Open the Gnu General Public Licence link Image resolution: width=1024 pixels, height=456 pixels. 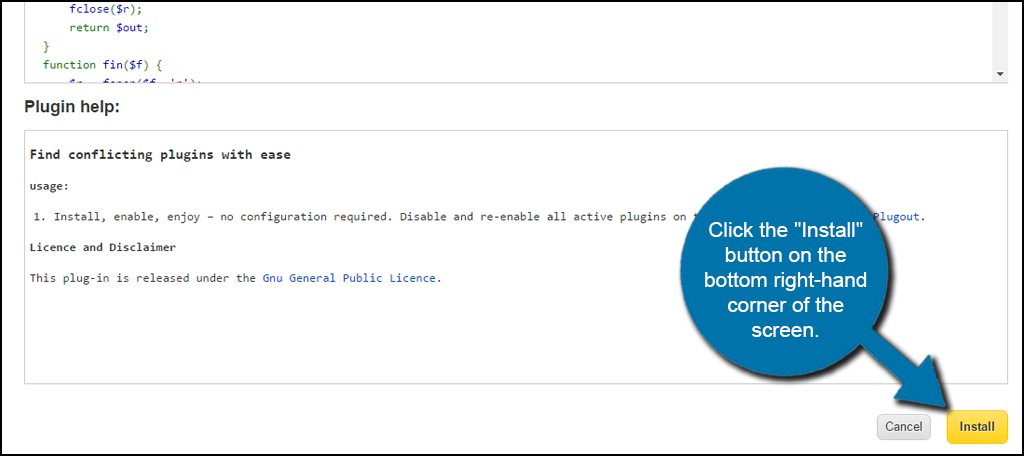click(x=349, y=278)
